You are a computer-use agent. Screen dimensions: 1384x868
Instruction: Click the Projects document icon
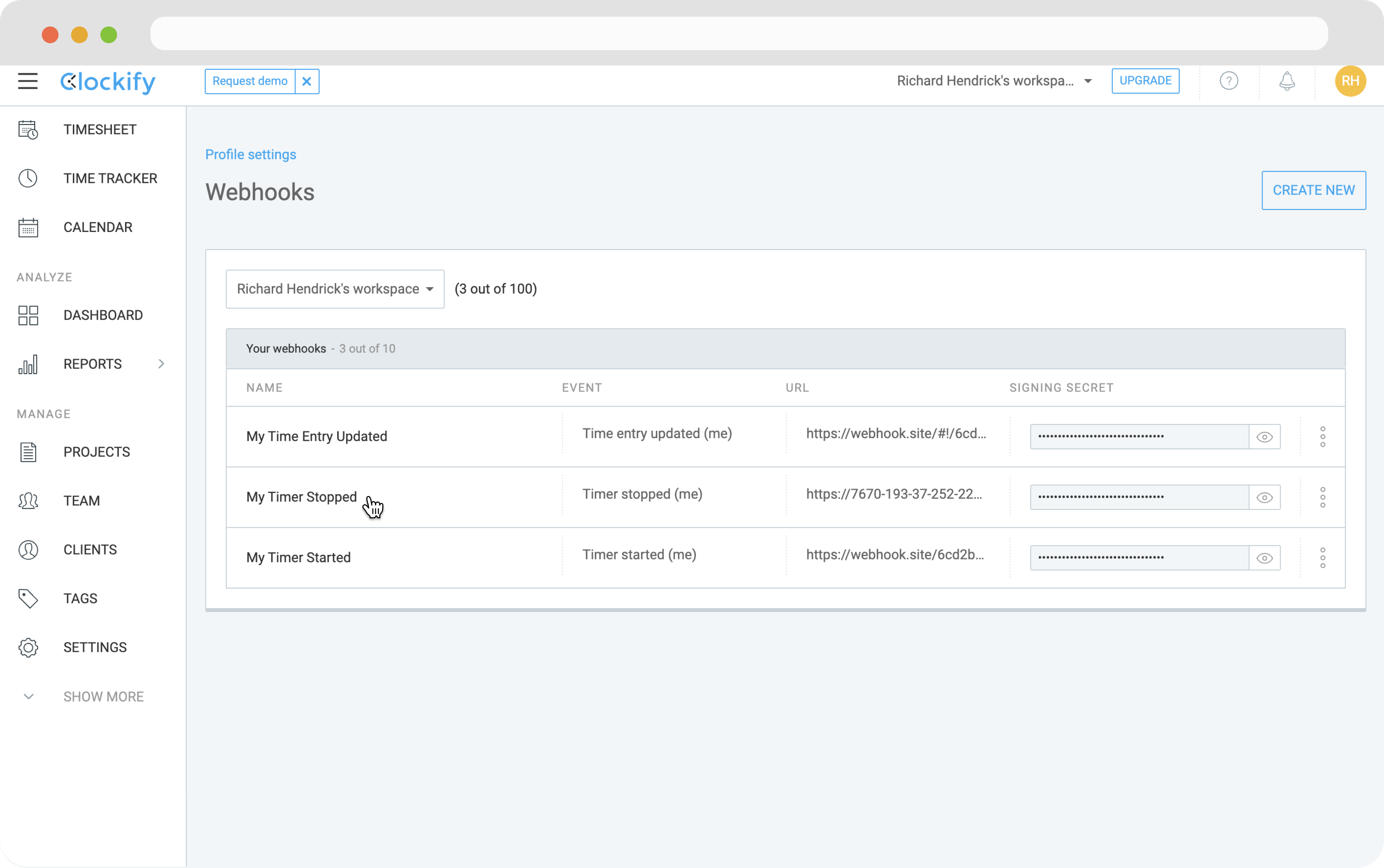28,452
